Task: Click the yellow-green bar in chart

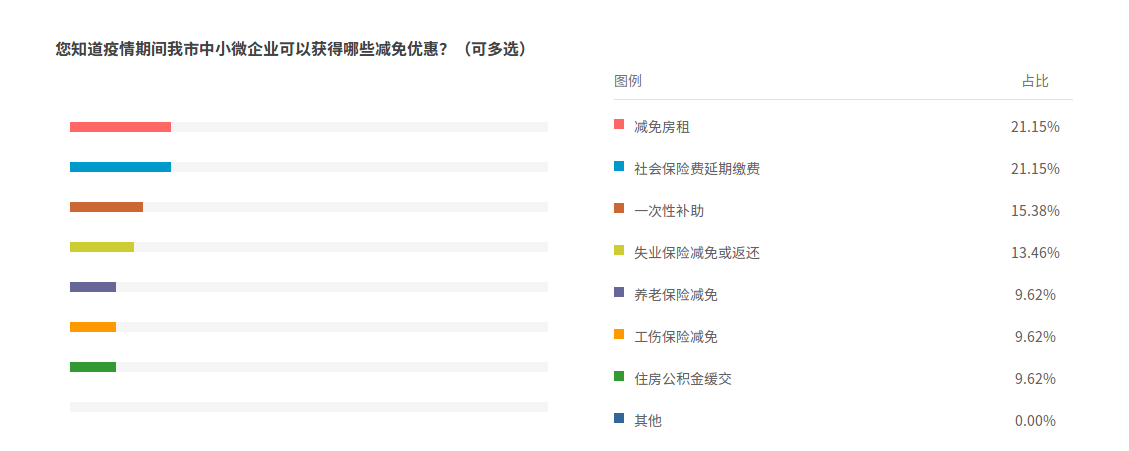Action: (x=101, y=247)
